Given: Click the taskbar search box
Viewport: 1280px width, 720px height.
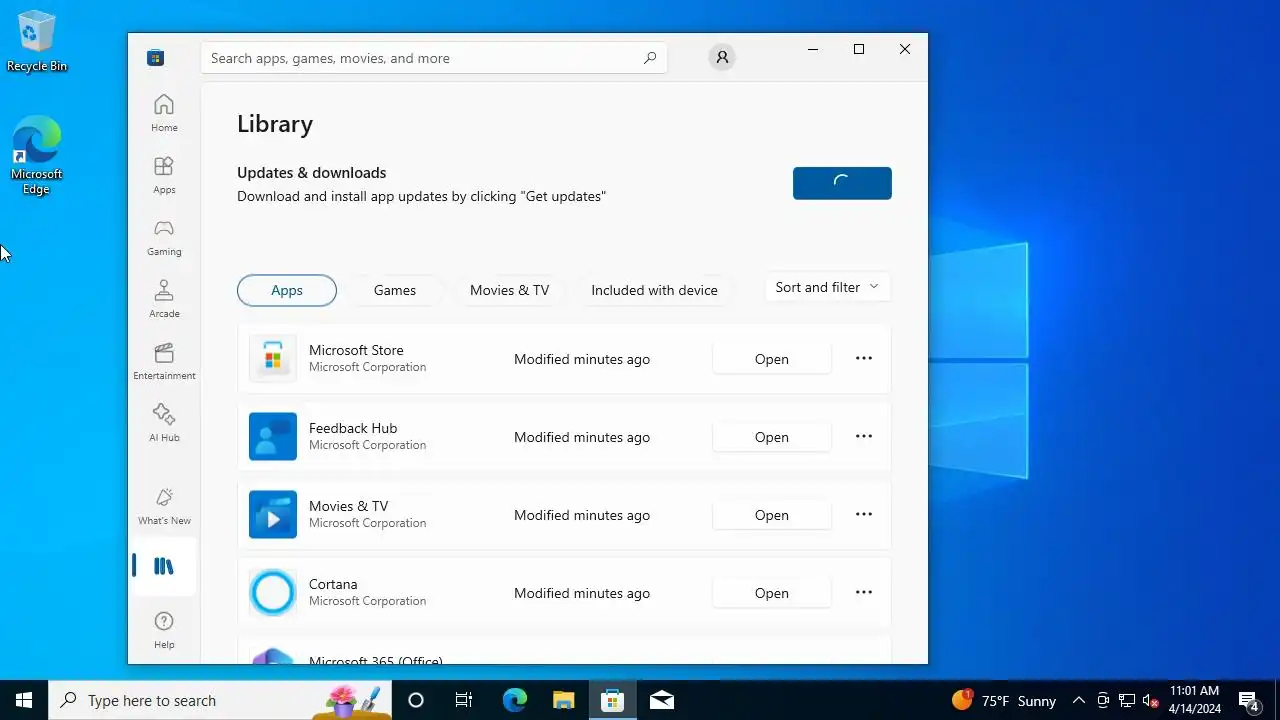Looking at the screenshot, I should (220, 700).
